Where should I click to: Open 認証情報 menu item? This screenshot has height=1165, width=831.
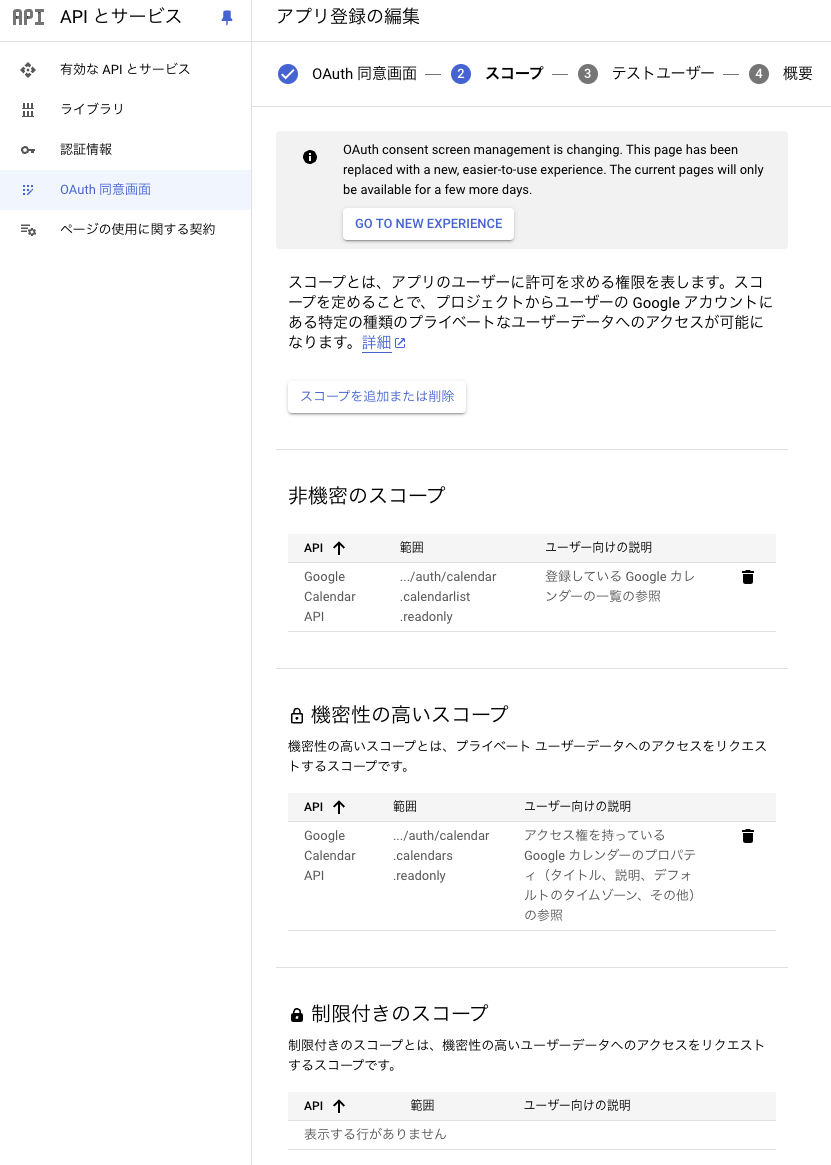[x=126, y=150]
